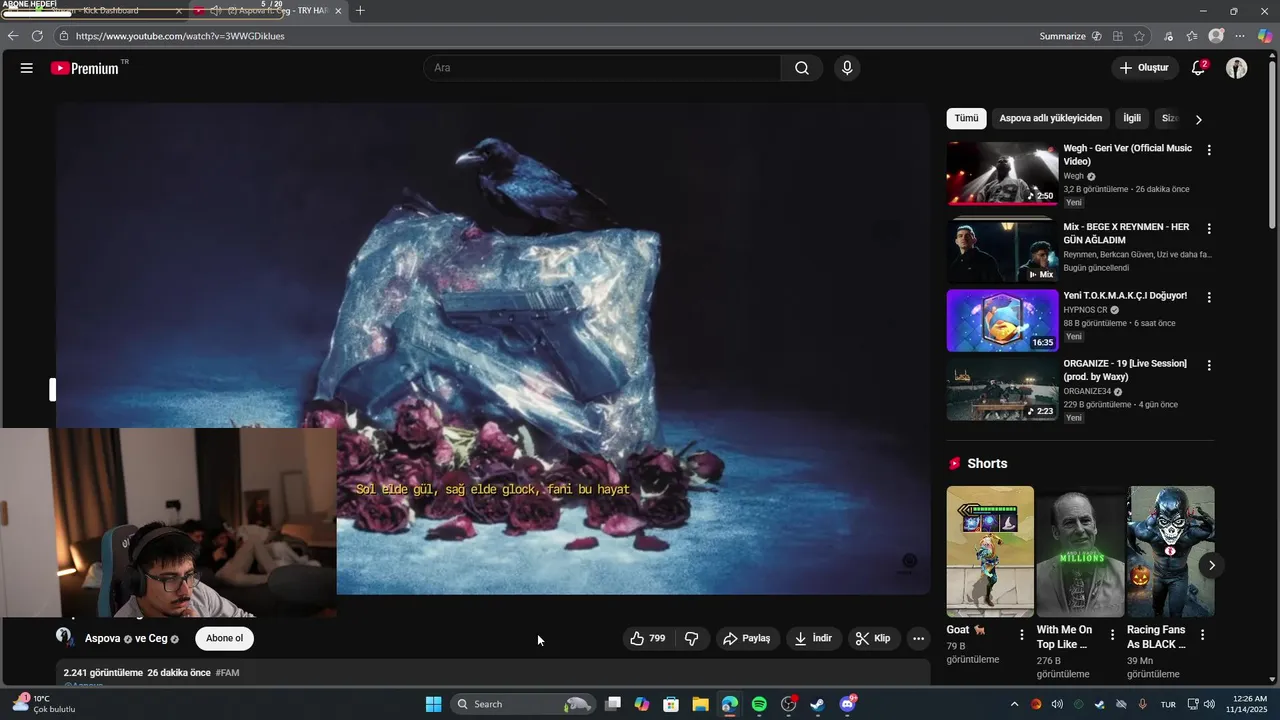This screenshot has width=1280, height=720.
Task: Click the İndir download button
Action: (813, 638)
